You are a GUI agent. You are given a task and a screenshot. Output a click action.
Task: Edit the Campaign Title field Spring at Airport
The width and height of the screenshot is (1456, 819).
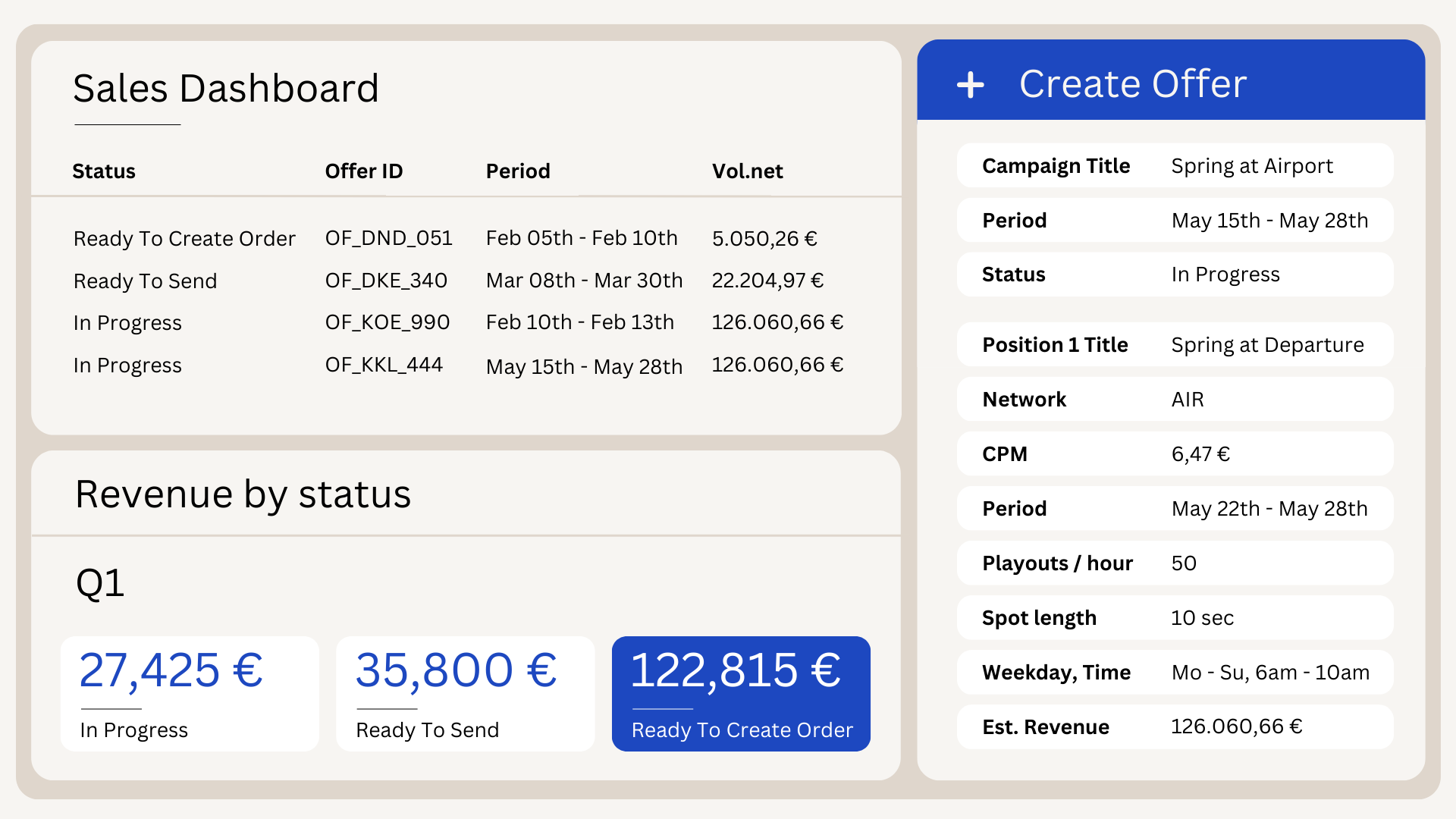[x=1251, y=166]
